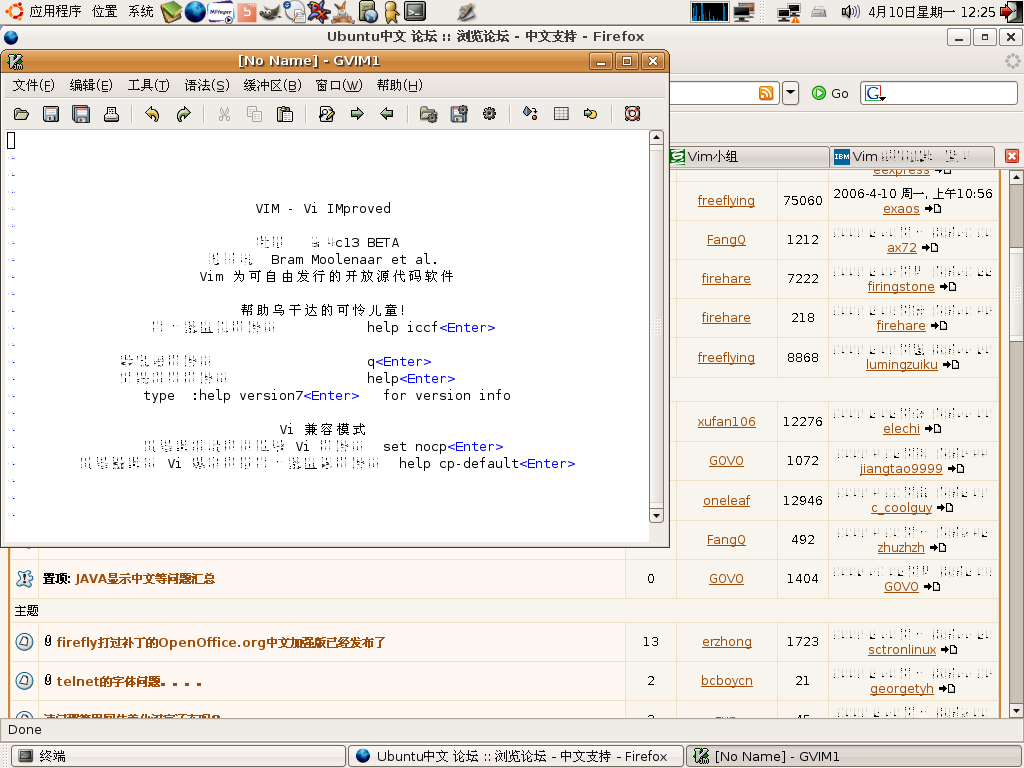
Task: Open GVim 工具(T) menu
Action: click(149, 86)
